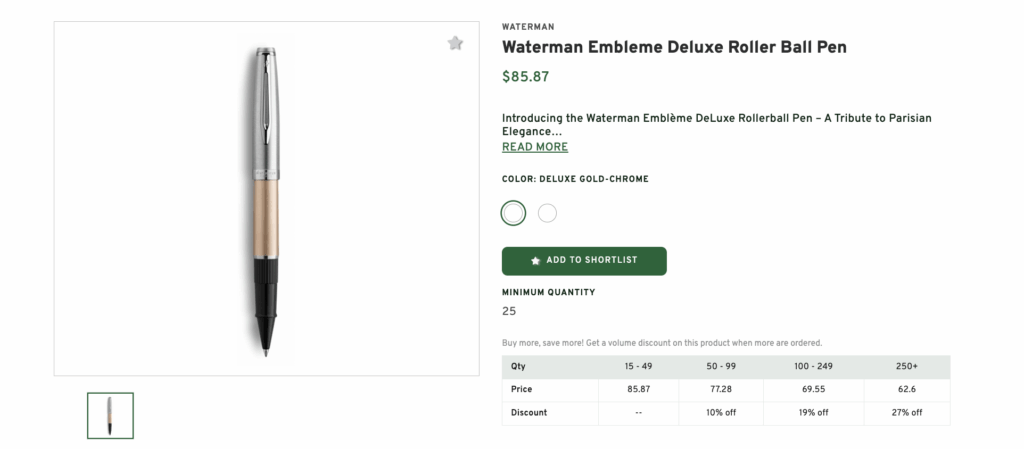Click the $85.87 green price text
This screenshot has width=1024, height=449.
(x=525, y=77)
